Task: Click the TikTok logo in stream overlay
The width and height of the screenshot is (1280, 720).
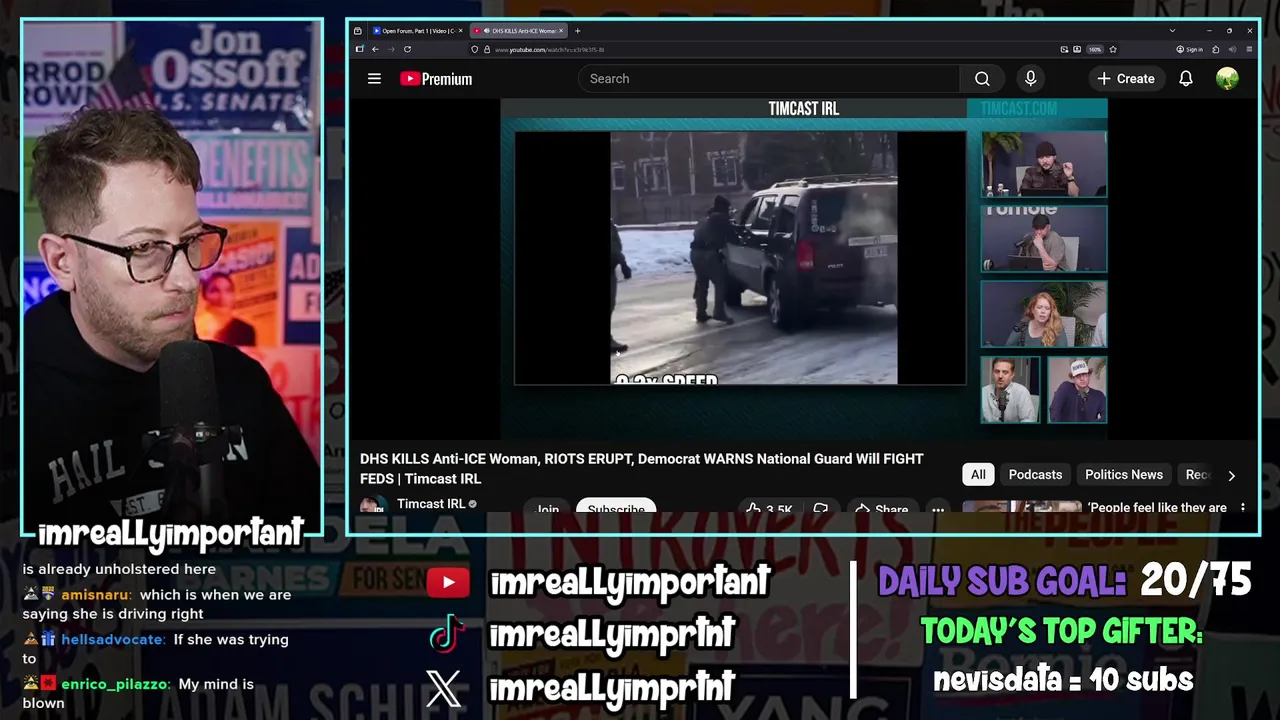Action: click(446, 633)
